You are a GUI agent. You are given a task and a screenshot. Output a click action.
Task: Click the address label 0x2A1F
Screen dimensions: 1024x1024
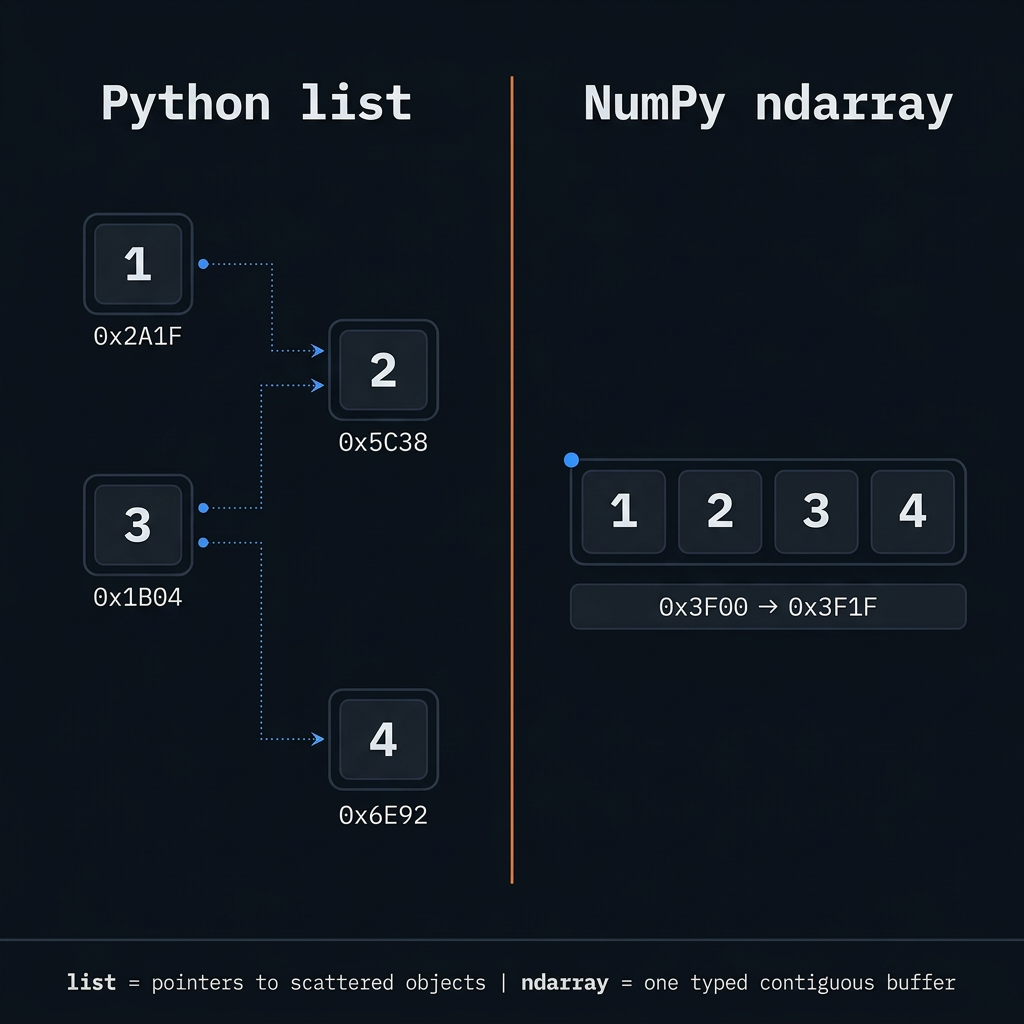137,336
